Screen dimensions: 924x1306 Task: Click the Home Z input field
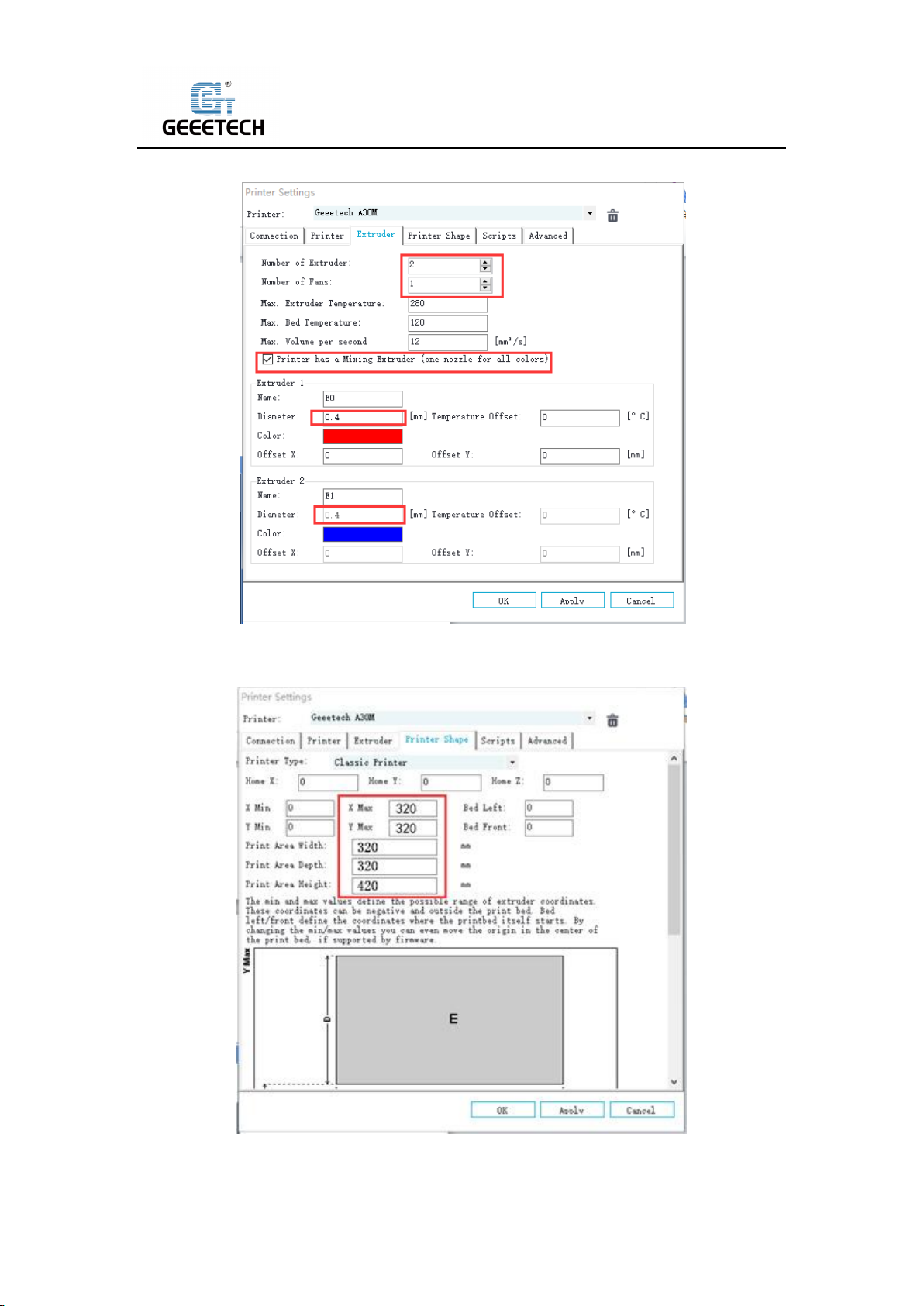pyautogui.click(x=574, y=782)
